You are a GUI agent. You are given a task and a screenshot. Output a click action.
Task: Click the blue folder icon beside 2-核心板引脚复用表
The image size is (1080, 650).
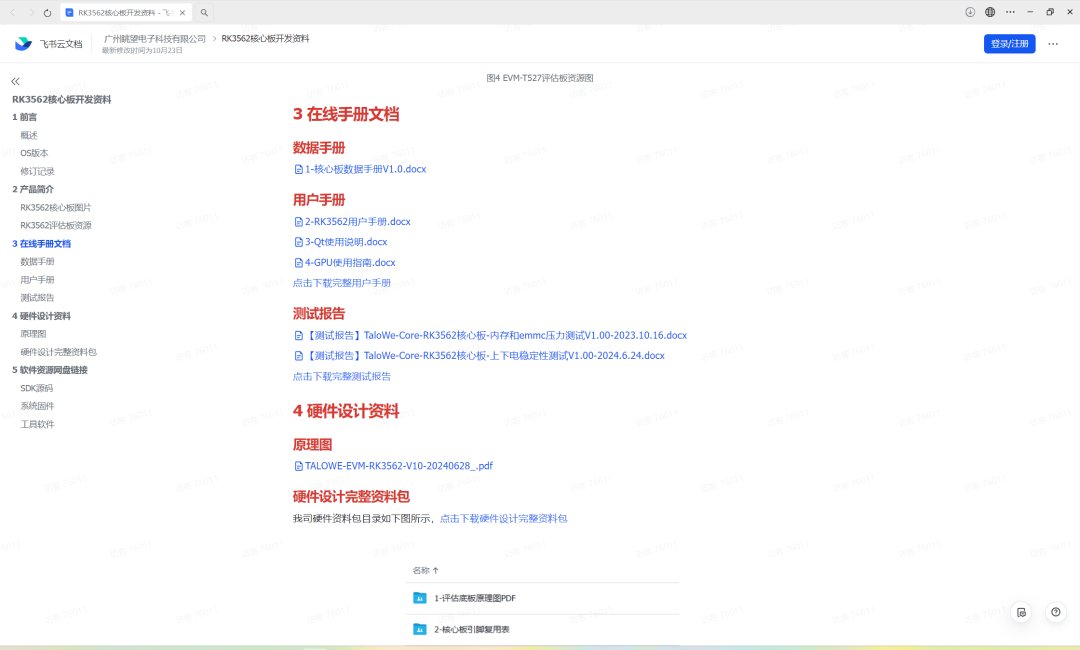coord(418,629)
